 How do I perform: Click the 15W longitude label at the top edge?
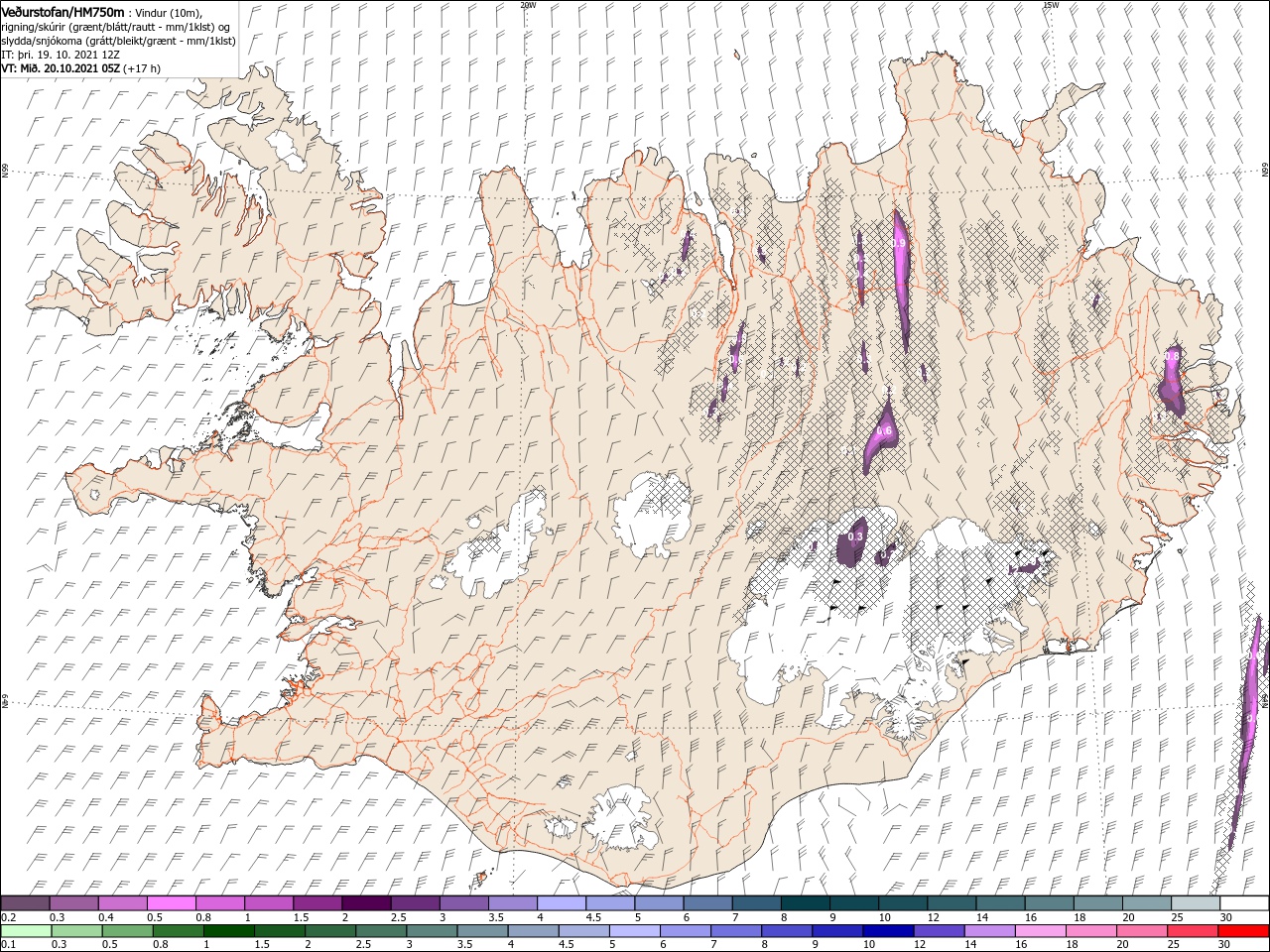pos(1051,5)
